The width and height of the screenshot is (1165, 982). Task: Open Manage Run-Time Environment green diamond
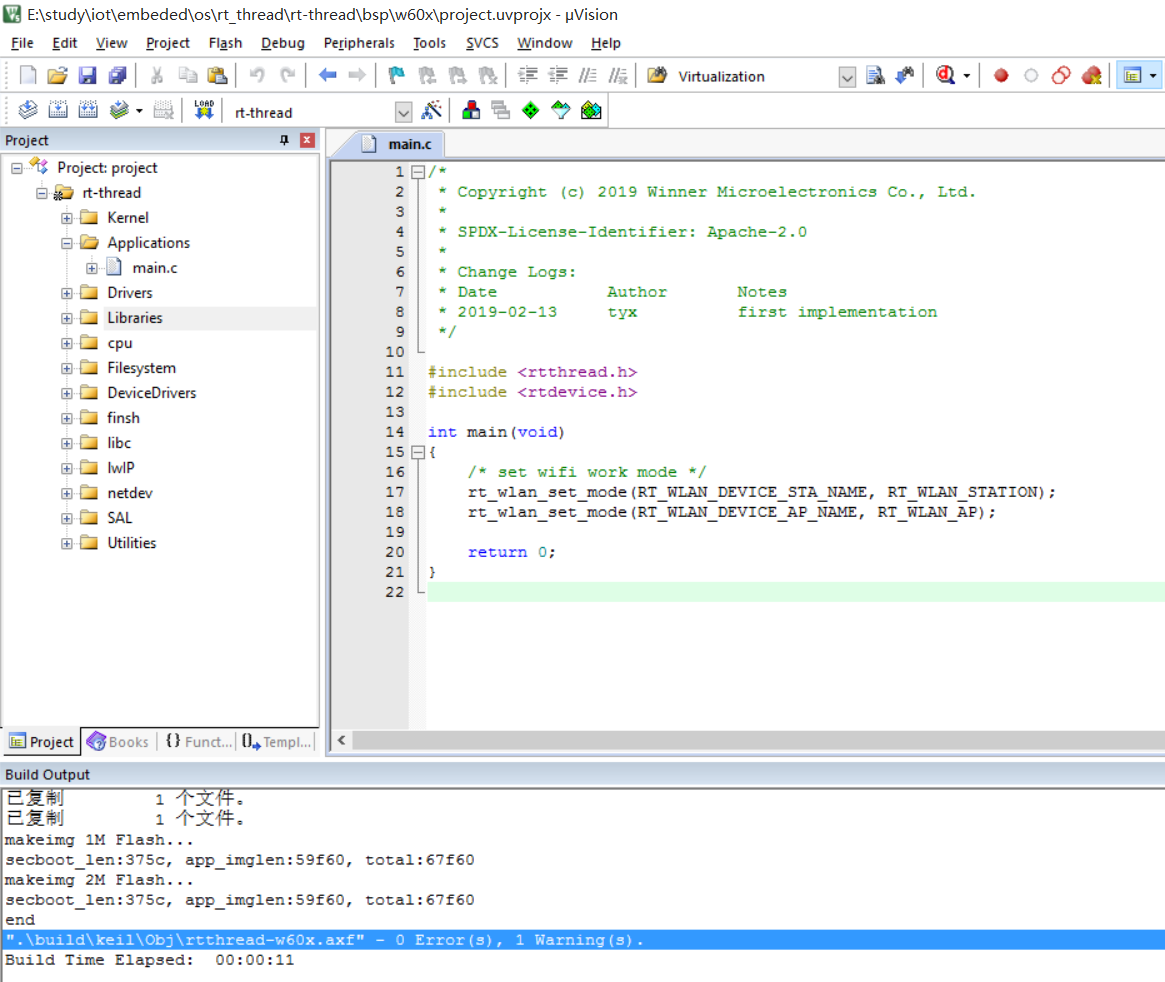530,111
